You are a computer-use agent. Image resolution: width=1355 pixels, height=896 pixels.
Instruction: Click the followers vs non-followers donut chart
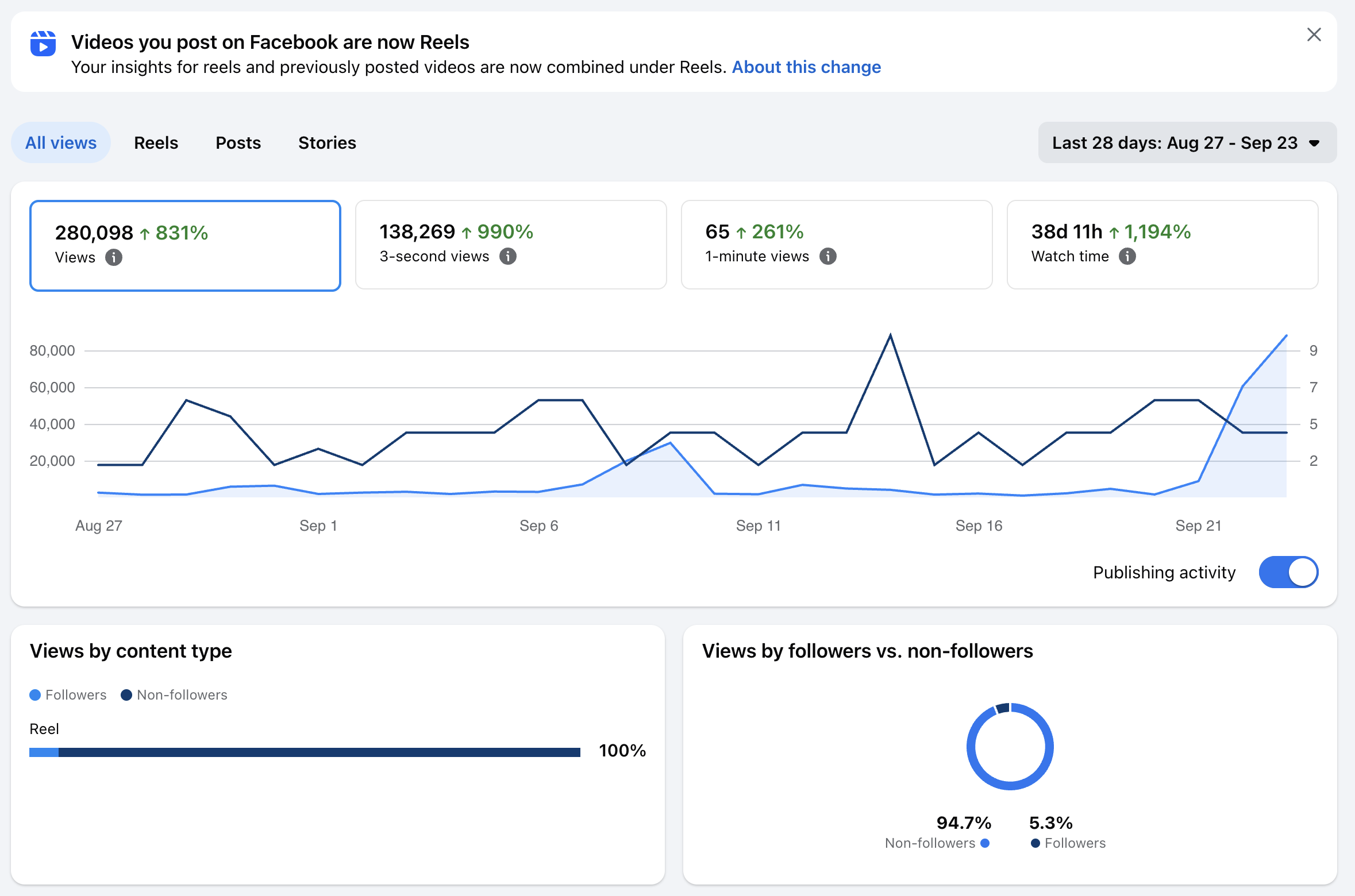coord(1010,746)
